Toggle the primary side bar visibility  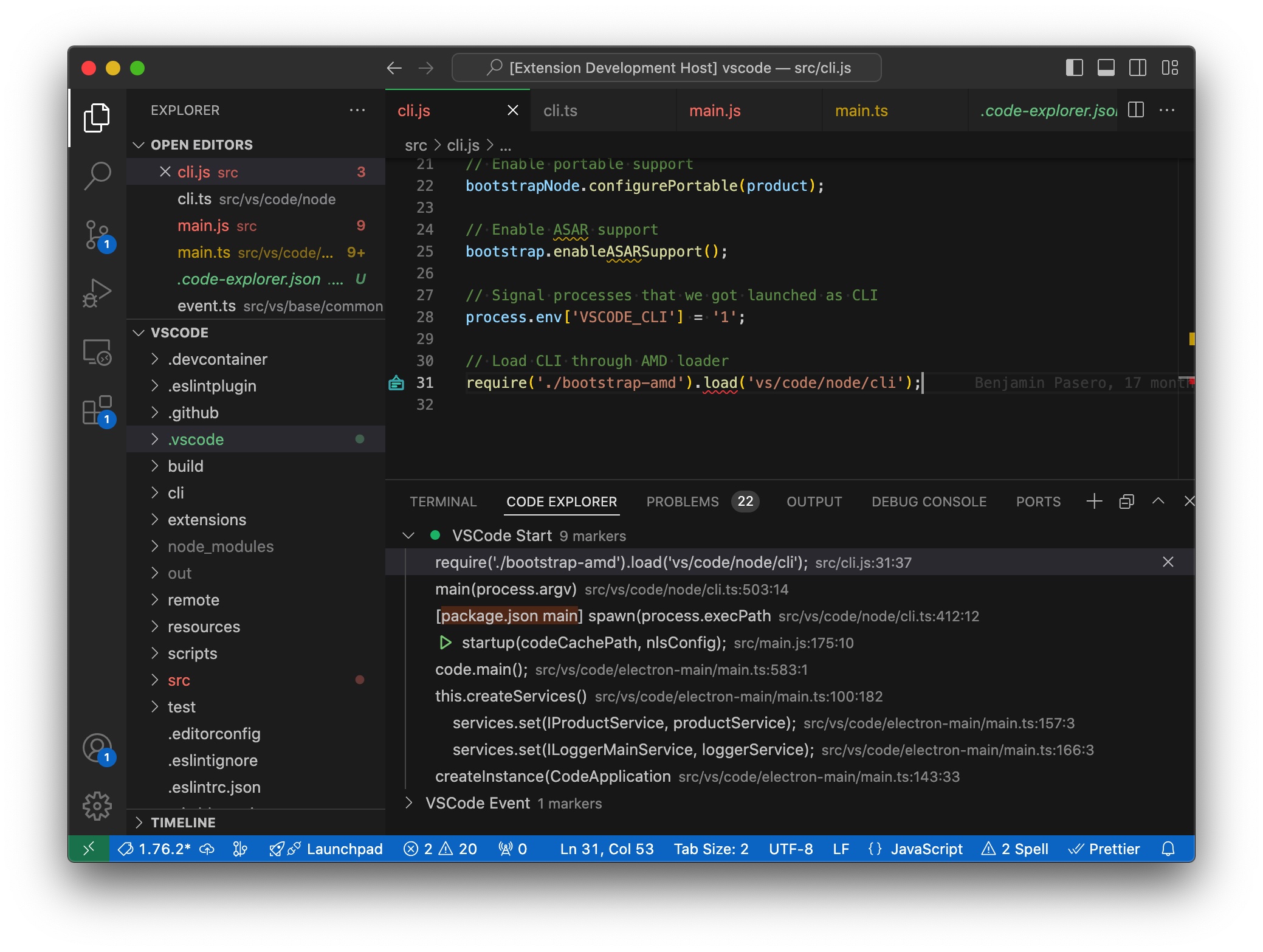pos(1074,67)
